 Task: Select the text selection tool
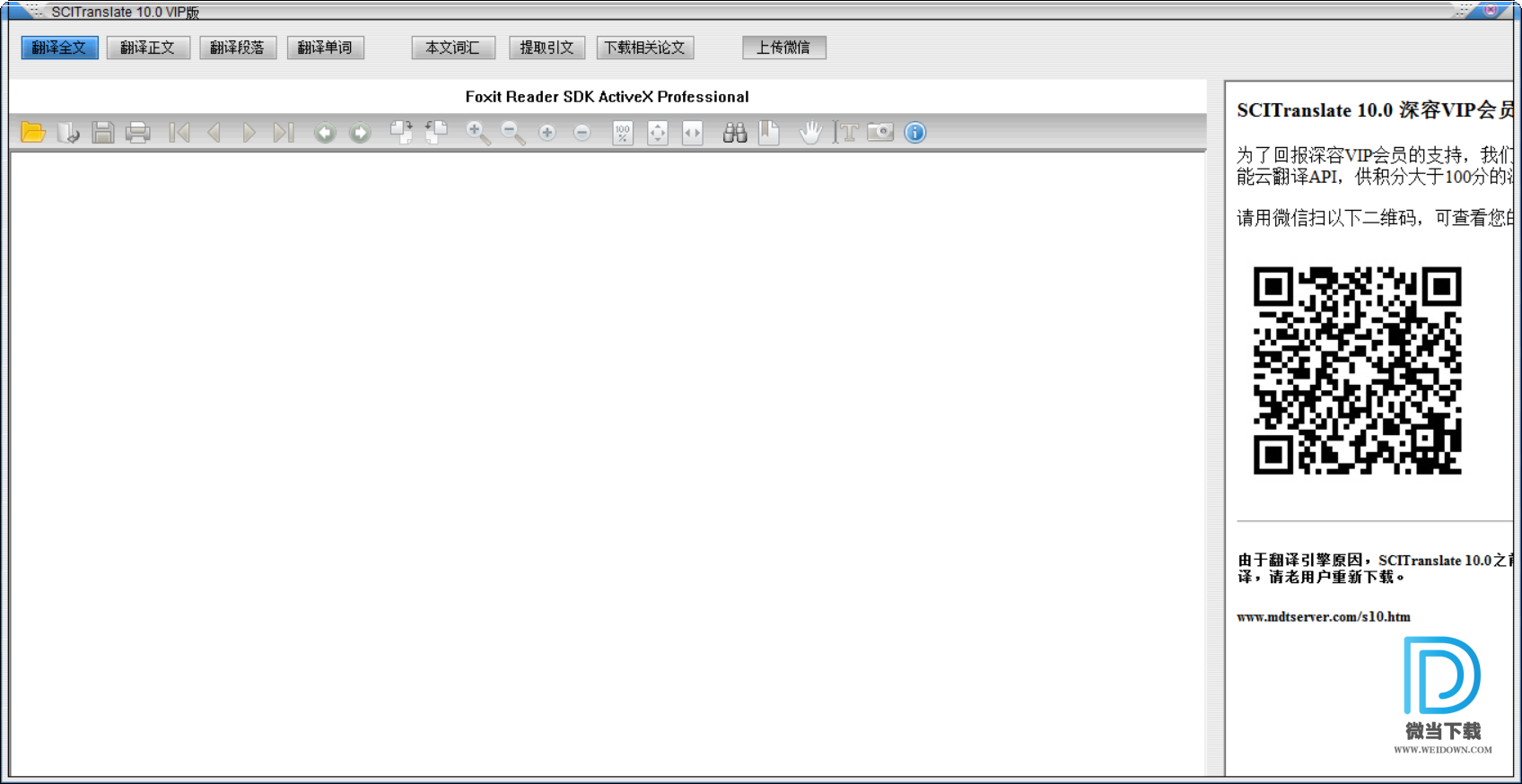845,133
